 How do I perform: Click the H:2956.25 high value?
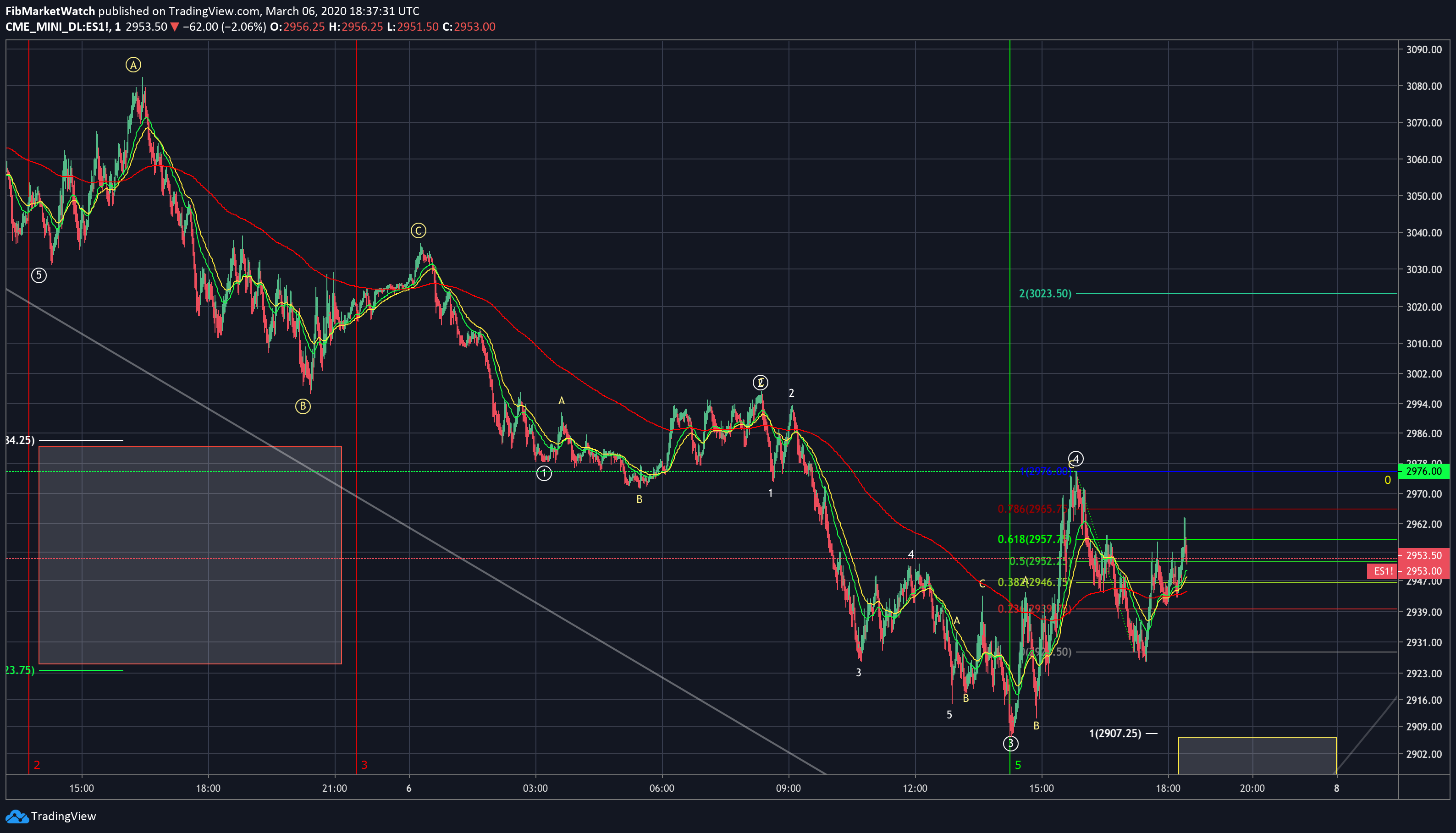tap(355, 27)
